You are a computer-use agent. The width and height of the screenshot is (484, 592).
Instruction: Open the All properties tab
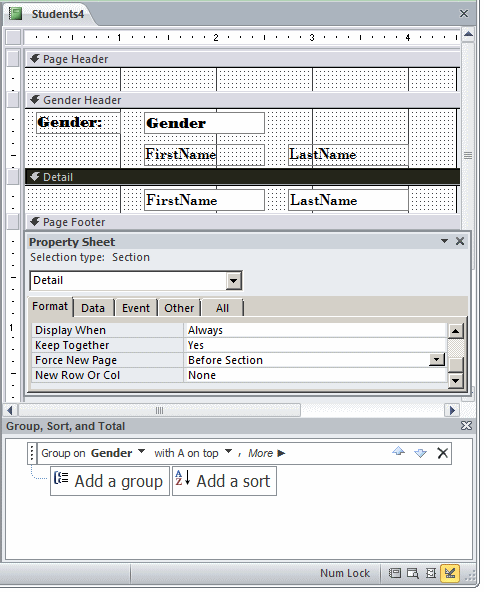tap(222, 308)
